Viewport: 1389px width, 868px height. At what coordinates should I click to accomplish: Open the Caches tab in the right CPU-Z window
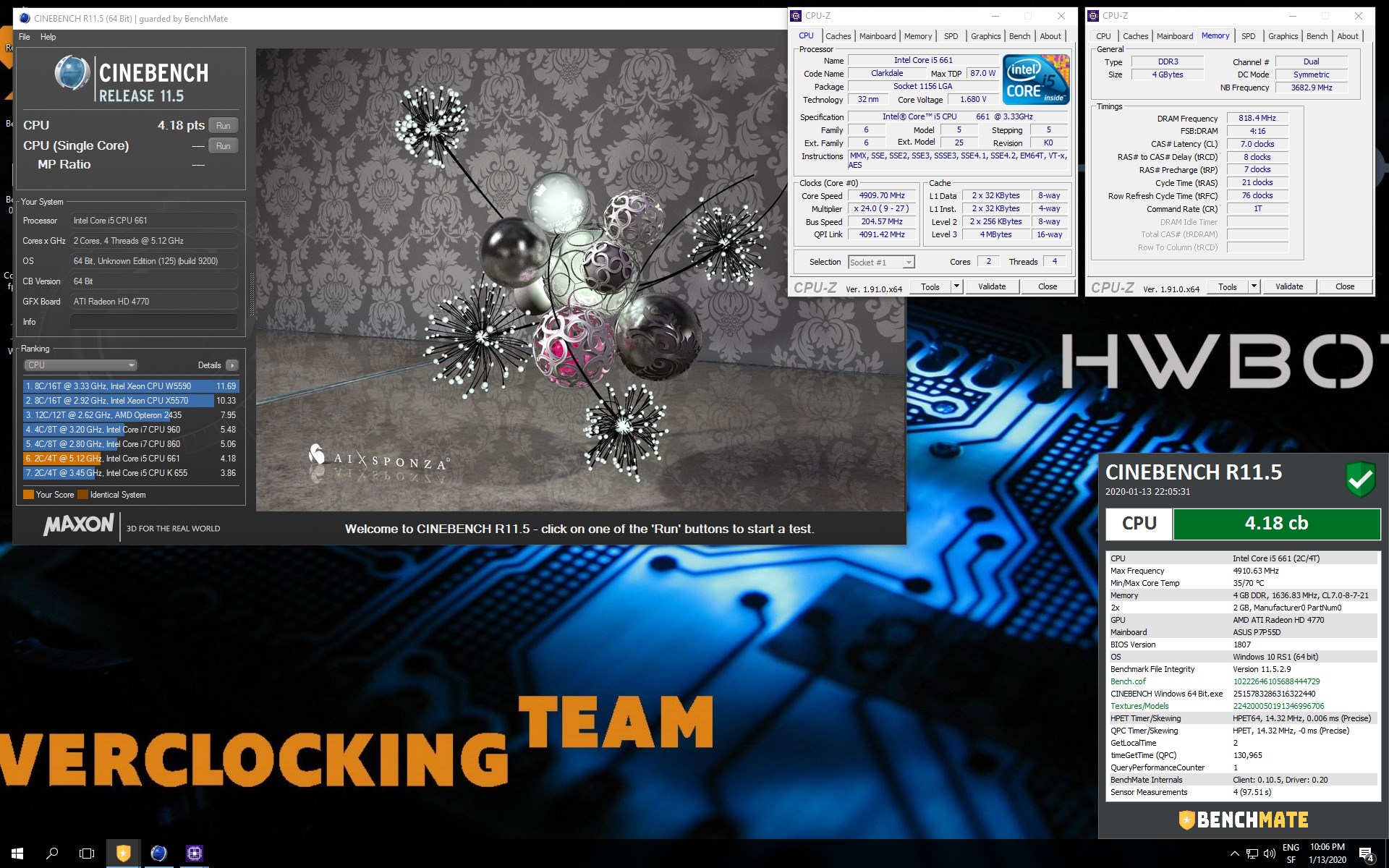1135,36
